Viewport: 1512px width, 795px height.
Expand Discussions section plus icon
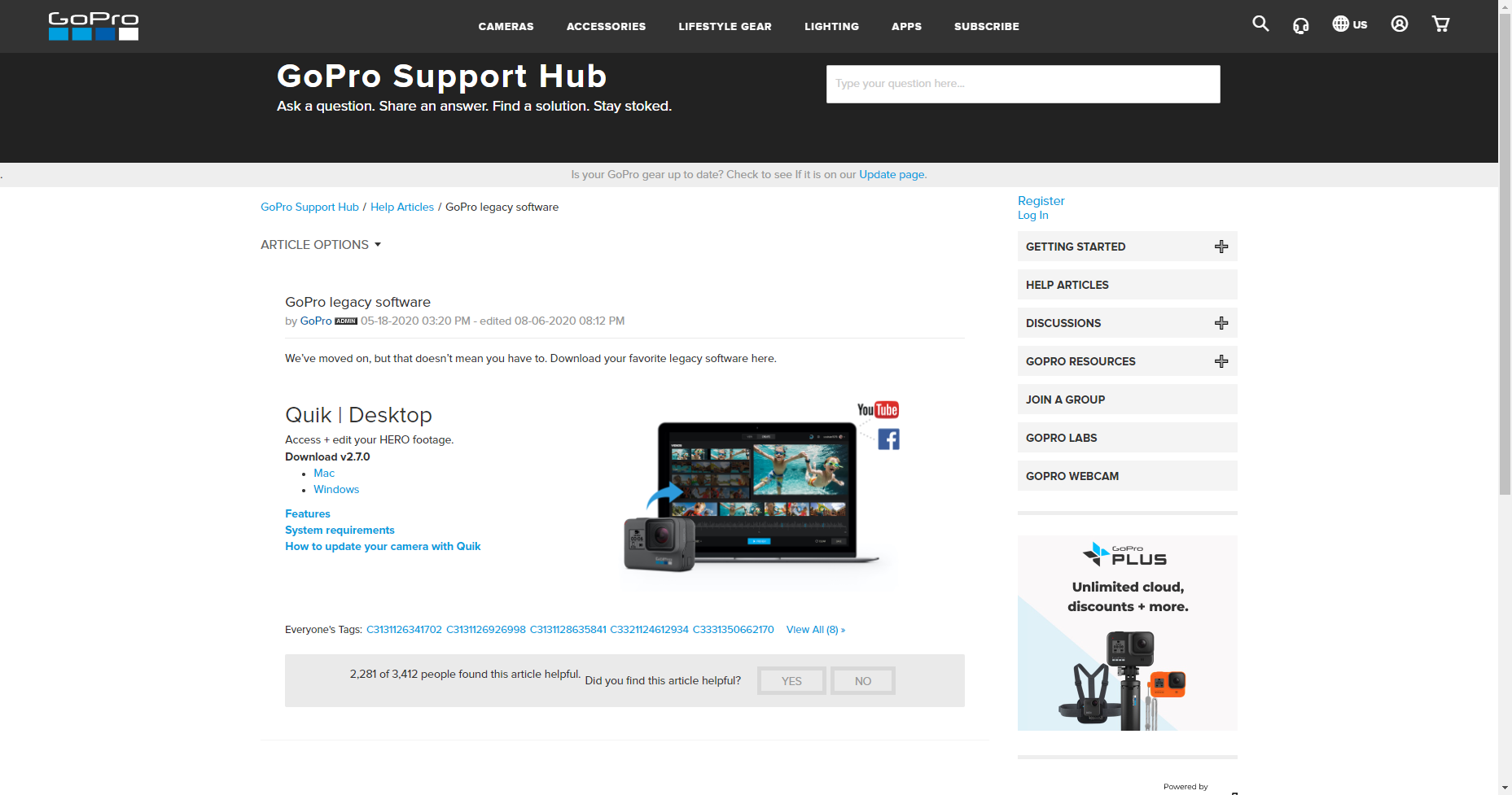[1221, 323]
